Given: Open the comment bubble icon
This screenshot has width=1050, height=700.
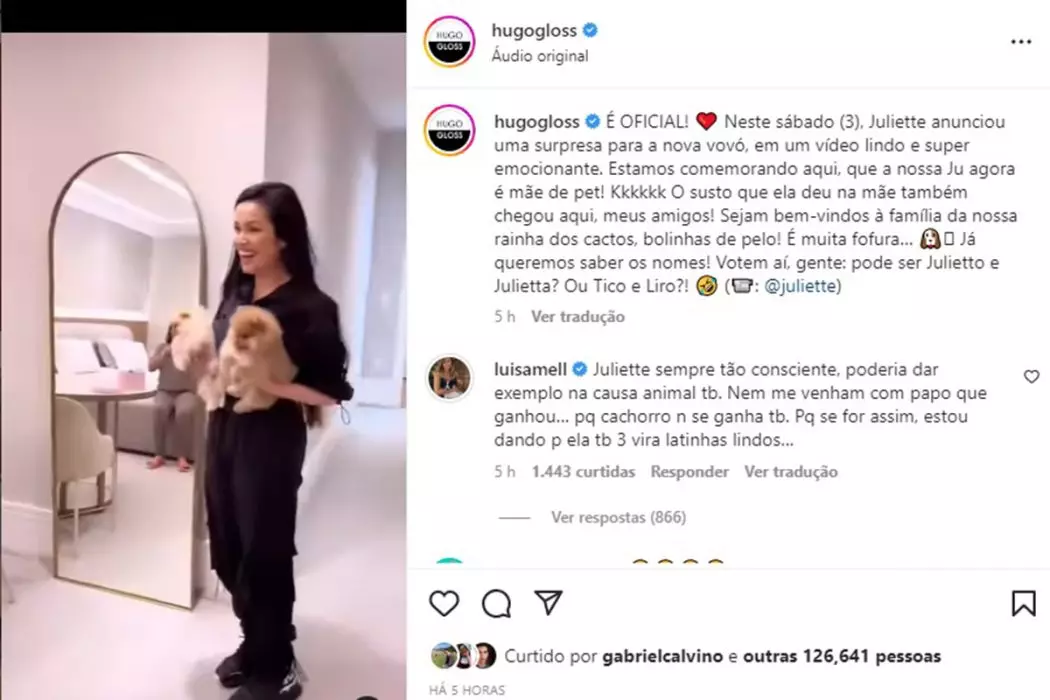Looking at the screenshot, I should 496,604.
